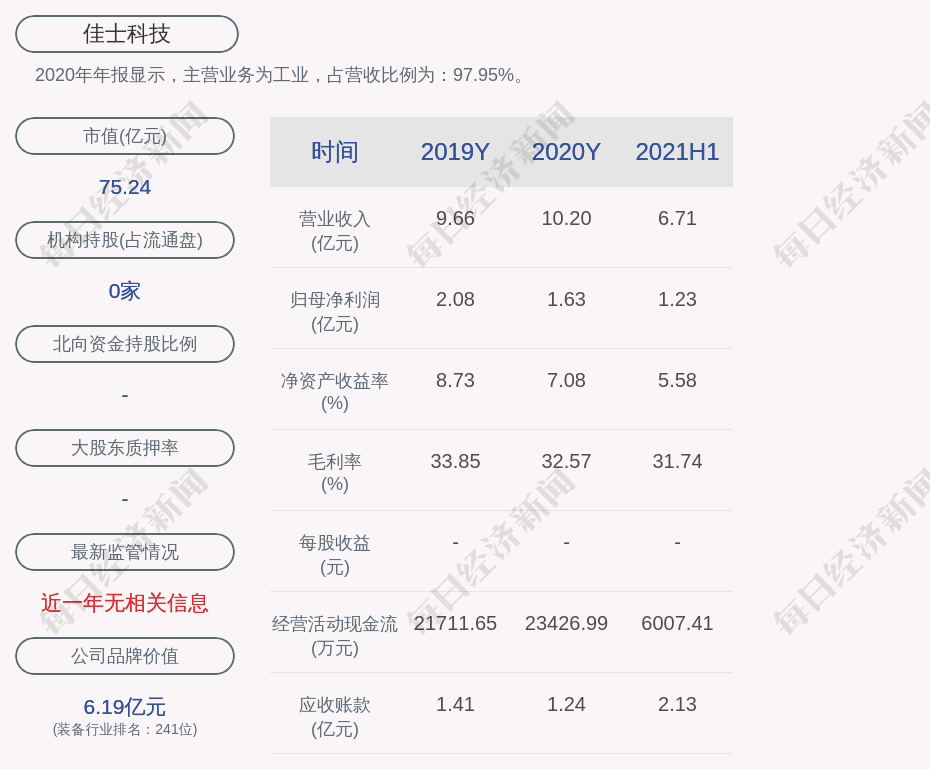
Task: Click the 佳士科技 company name pill
Action: [x=127, y=34]
